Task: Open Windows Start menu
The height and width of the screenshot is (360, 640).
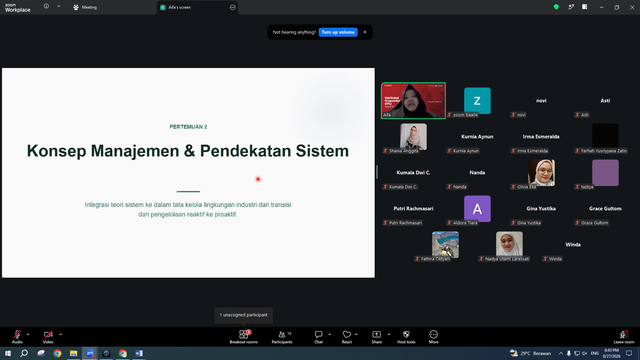Action: [8, 353]
